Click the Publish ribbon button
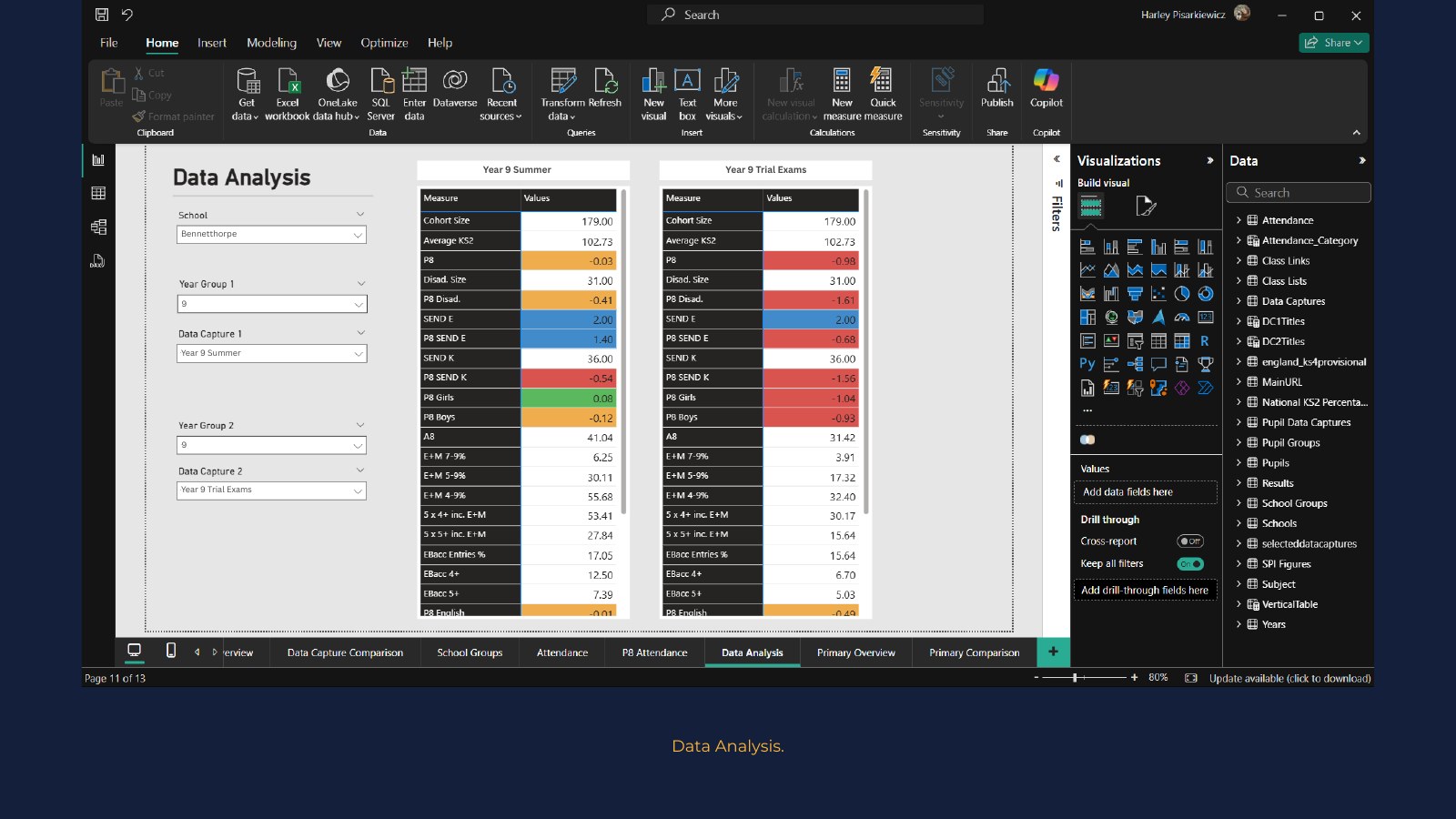1456x819 pixels. click(997, 89)
